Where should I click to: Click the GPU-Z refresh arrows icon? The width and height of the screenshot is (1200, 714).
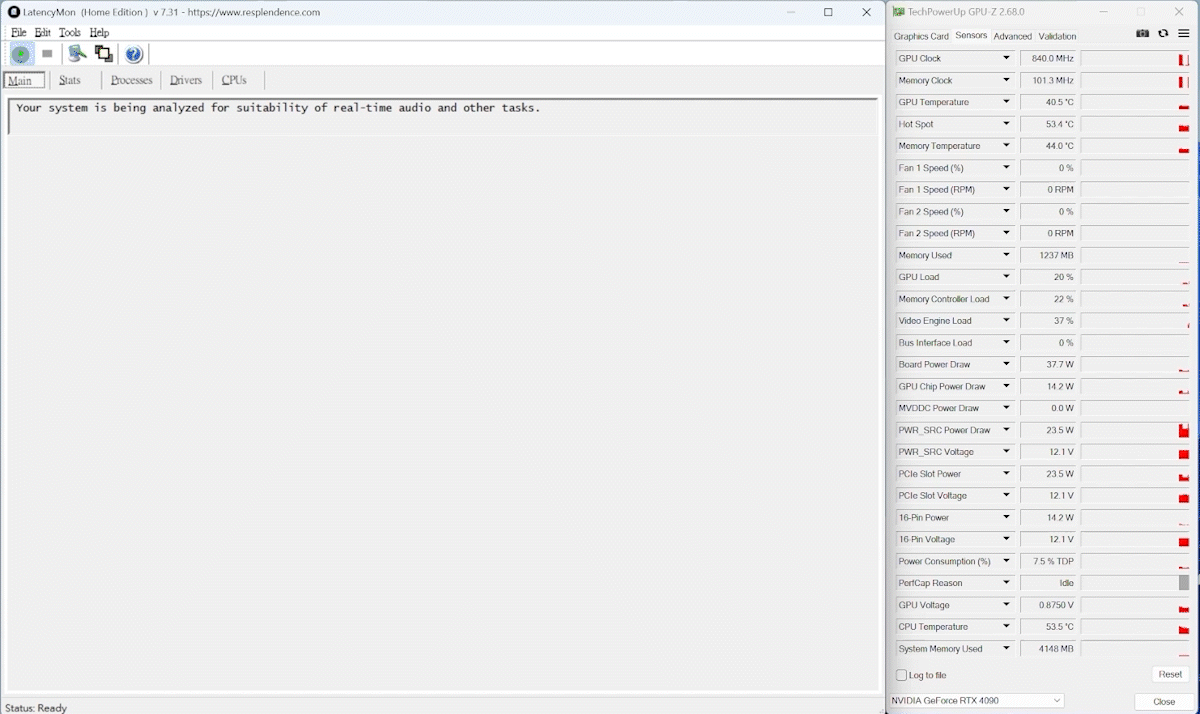tap(1163, 34)
